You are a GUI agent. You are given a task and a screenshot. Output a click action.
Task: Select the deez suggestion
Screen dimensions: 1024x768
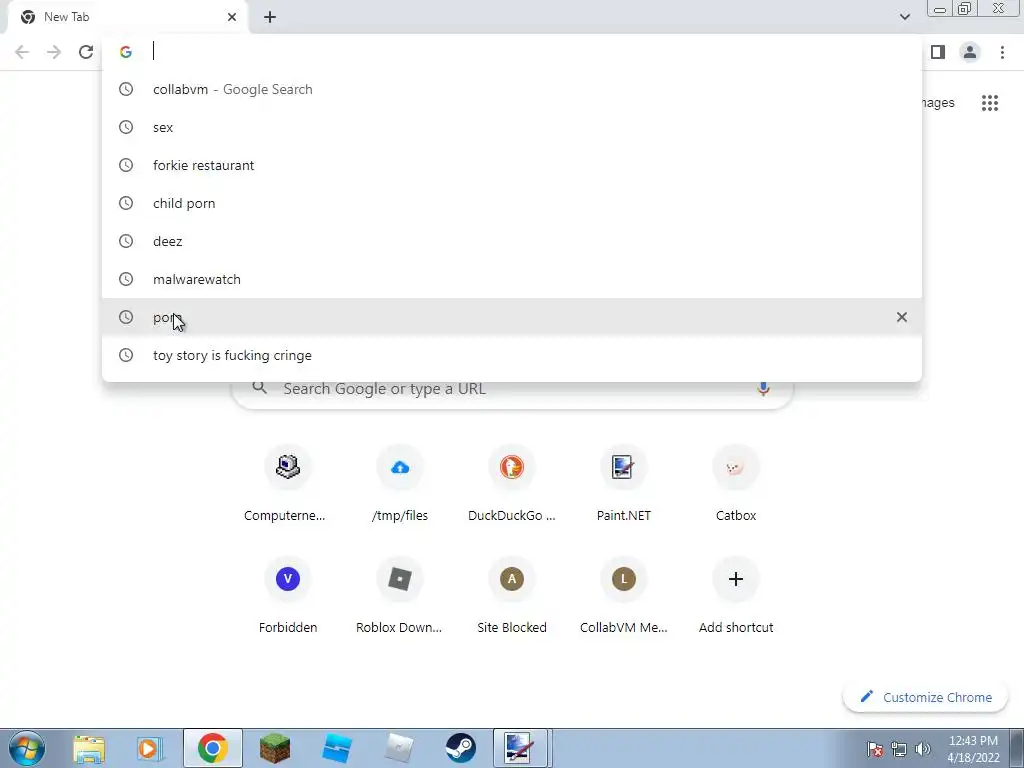pyautogui.click(x=512, y=241)
